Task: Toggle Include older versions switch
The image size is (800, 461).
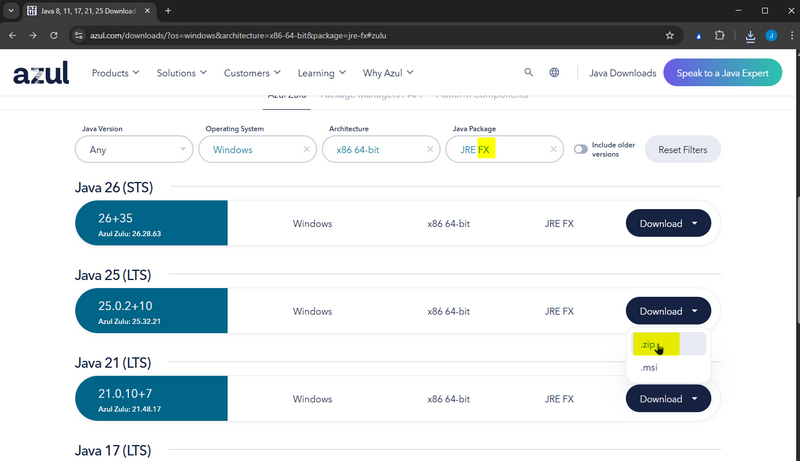Action: [580, 150]
